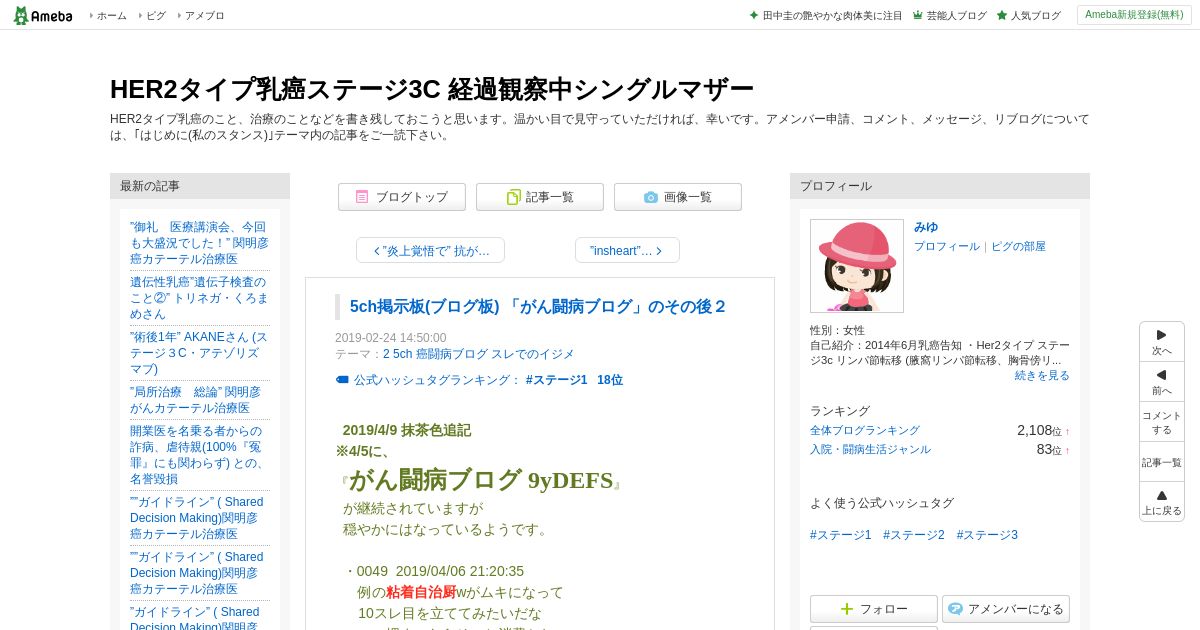Open プロフィール link beside avatar

[947, 246]
